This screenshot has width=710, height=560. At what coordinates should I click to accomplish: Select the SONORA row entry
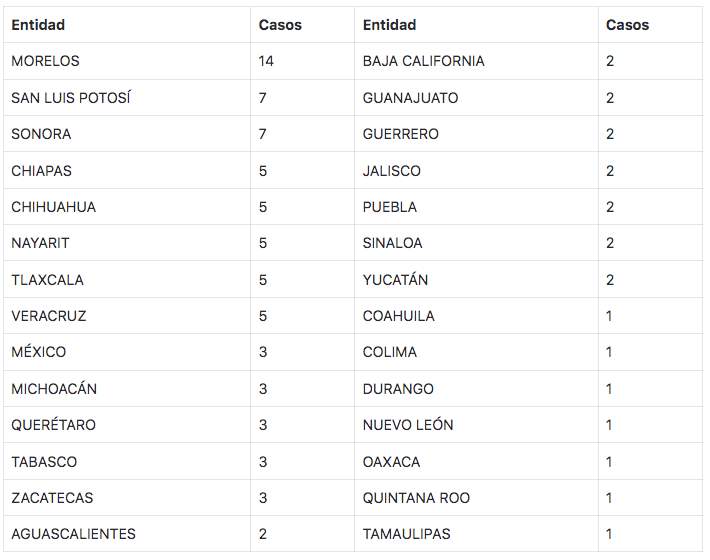coord(42,134)
